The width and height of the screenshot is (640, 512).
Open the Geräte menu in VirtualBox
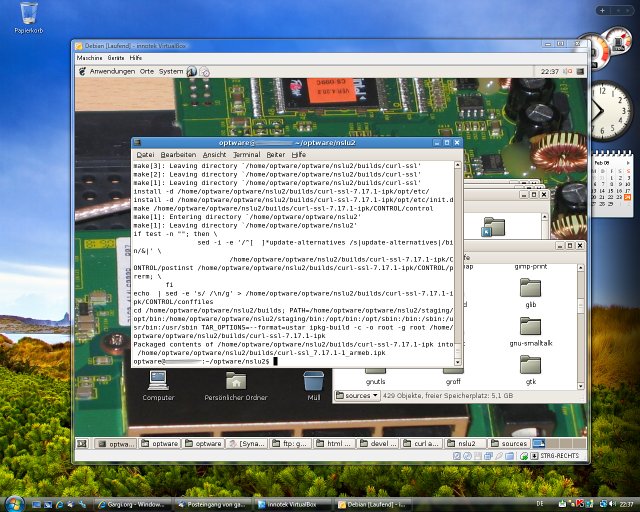116,58
